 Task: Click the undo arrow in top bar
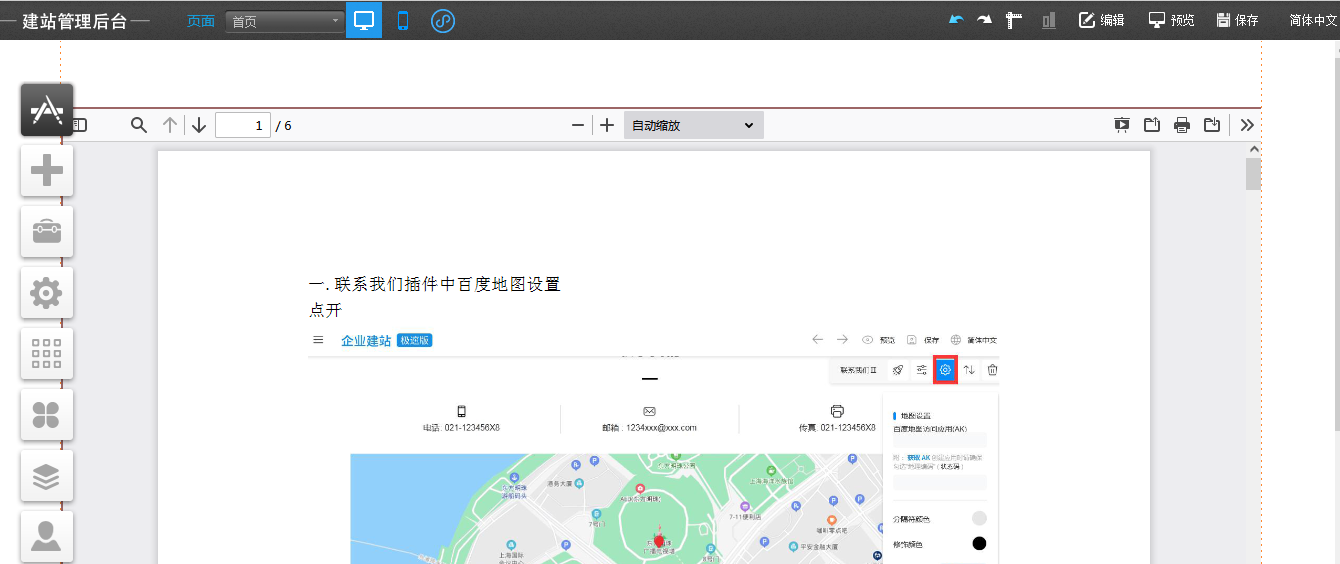pos(956,20)
